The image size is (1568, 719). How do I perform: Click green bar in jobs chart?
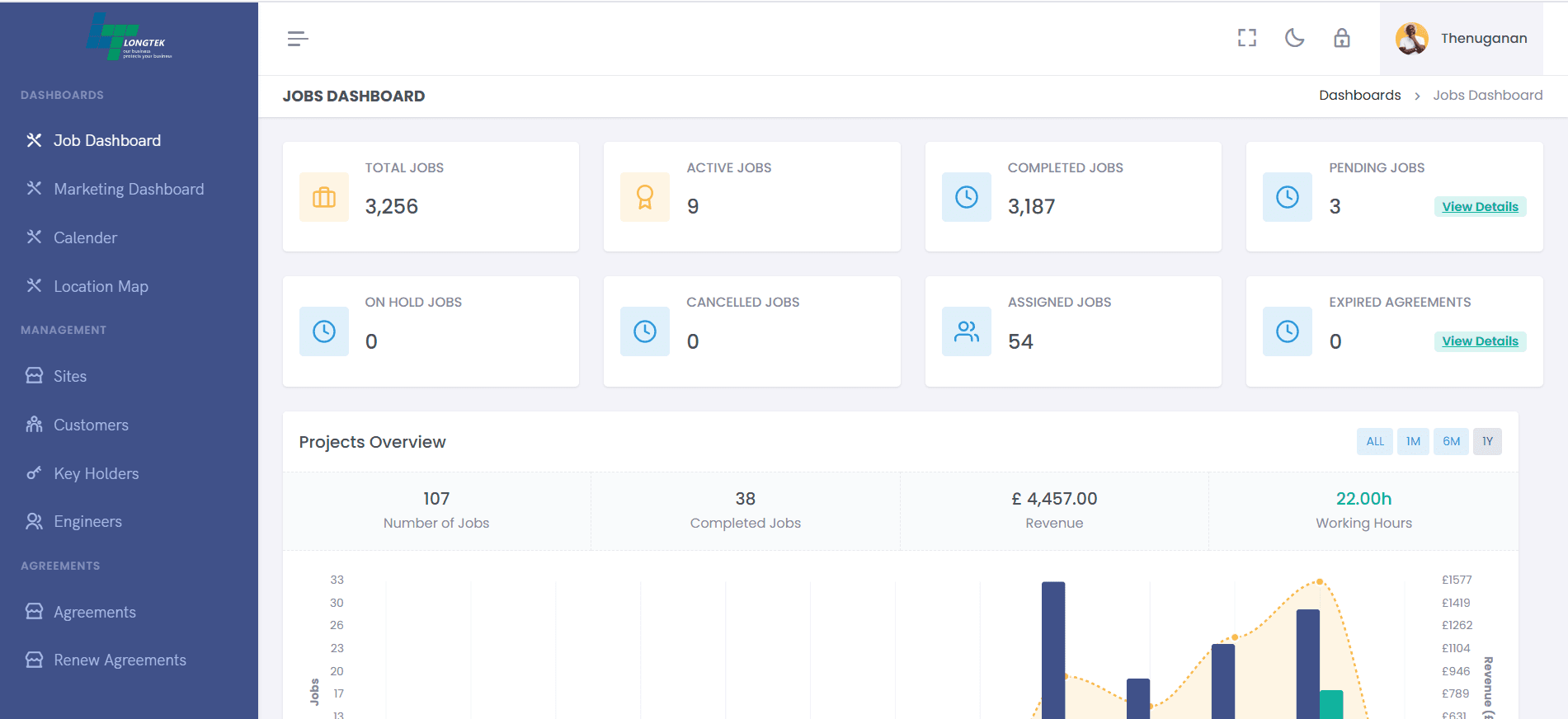(x=1331, y=705)
